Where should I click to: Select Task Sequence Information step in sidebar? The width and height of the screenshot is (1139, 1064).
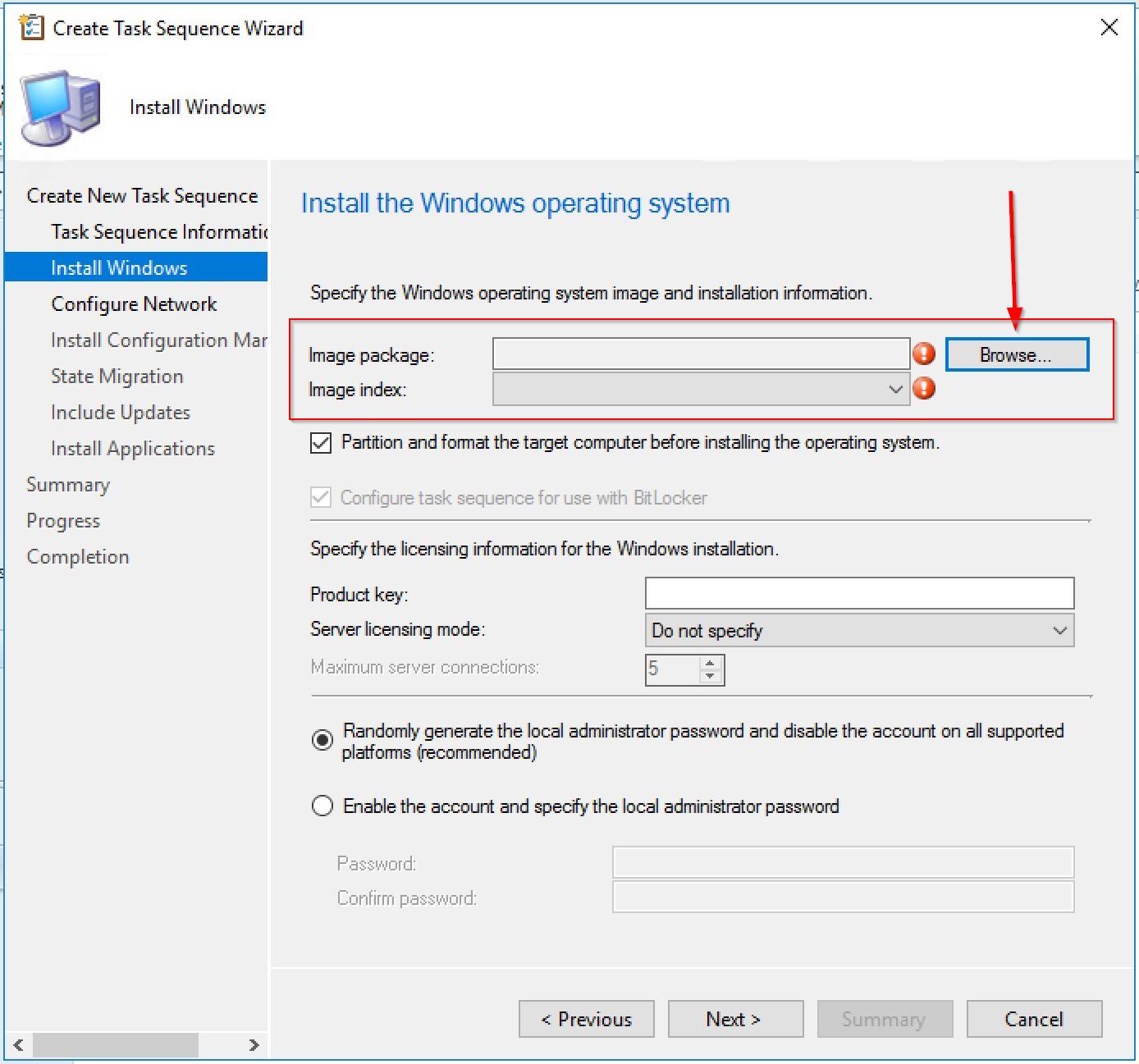point(158,232)
